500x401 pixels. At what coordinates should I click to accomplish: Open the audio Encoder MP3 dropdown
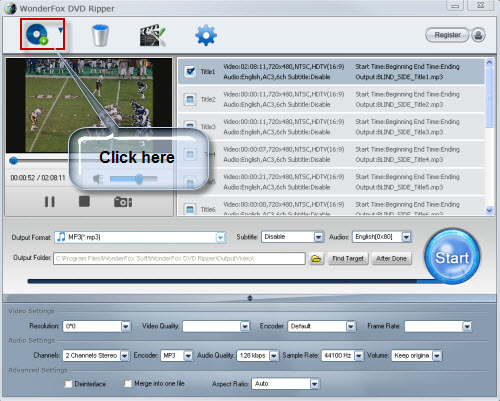tap(188, 356)
